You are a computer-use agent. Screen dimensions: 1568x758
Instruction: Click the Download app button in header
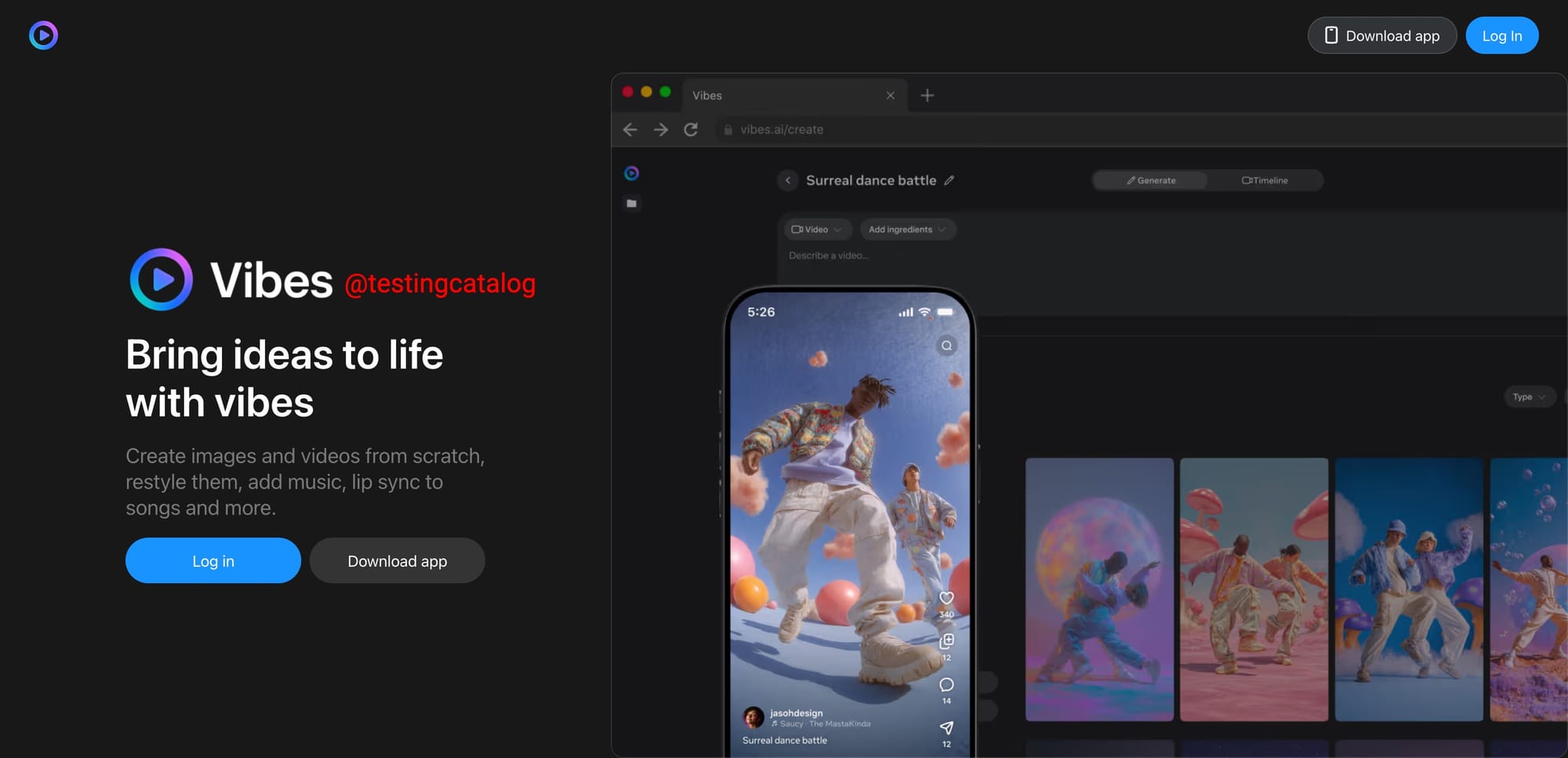(1382, 35)
